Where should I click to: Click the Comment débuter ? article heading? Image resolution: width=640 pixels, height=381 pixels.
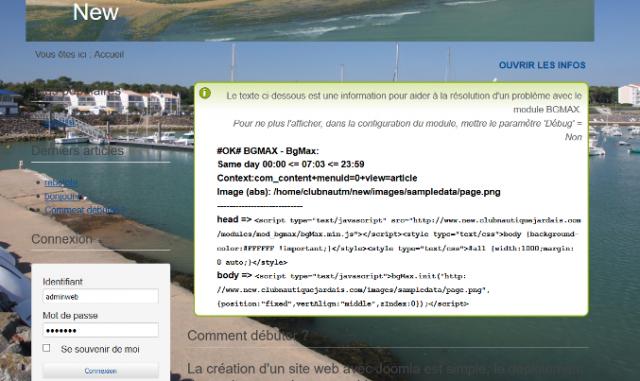(248, 336)
